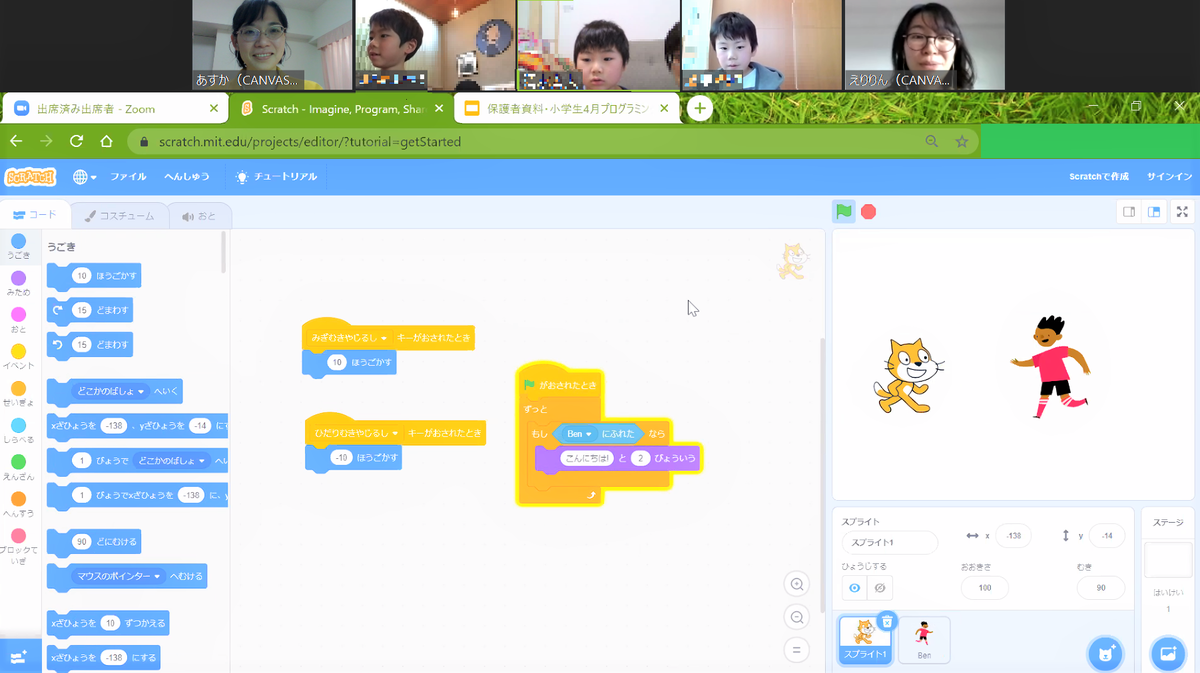This screenshot has height=673, width=1200.
Task: Select the みため purple category swatch
Action: click(x=18, y=278)
